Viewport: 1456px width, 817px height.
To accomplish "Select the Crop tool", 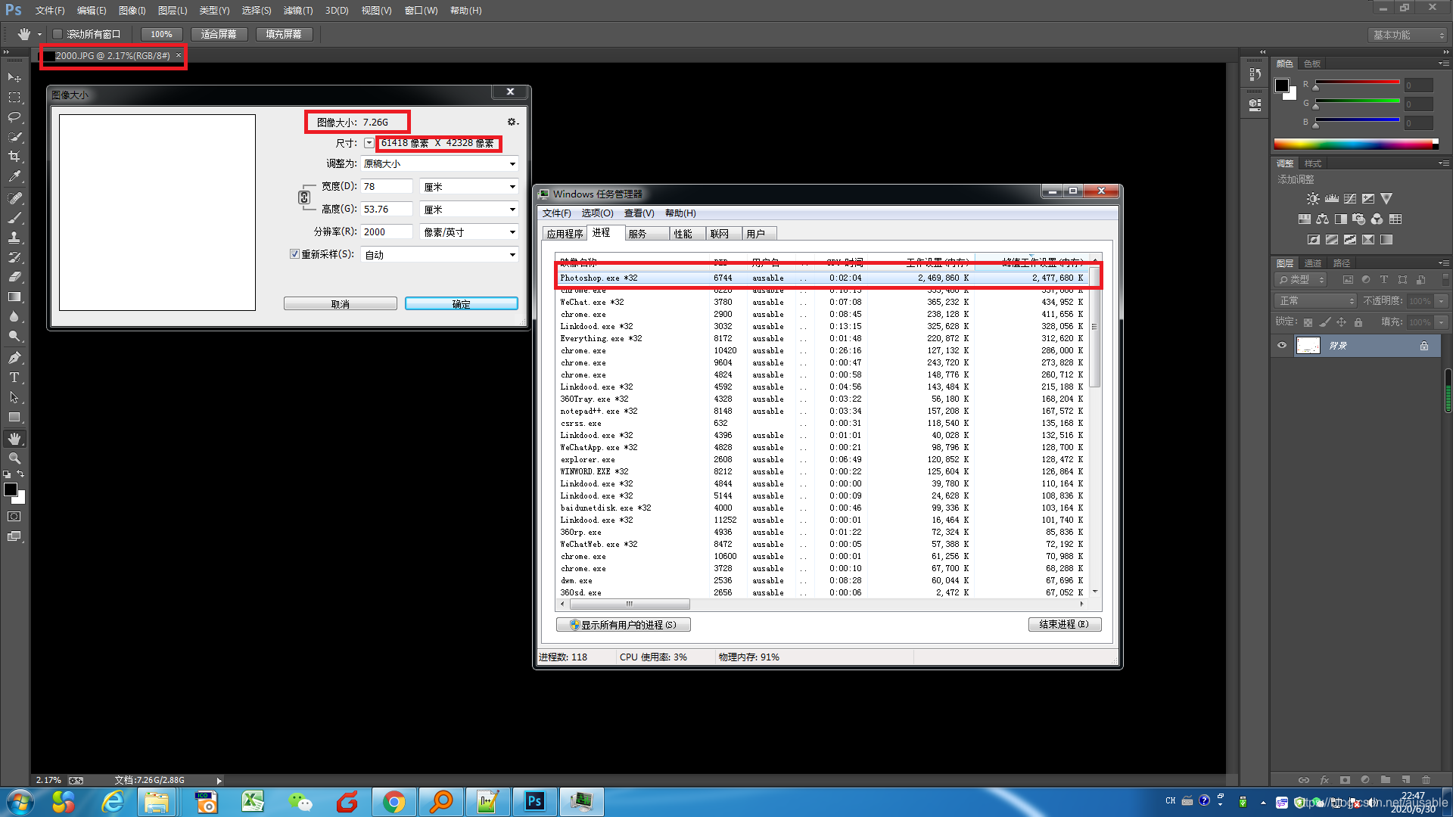I will coord(14,157).
